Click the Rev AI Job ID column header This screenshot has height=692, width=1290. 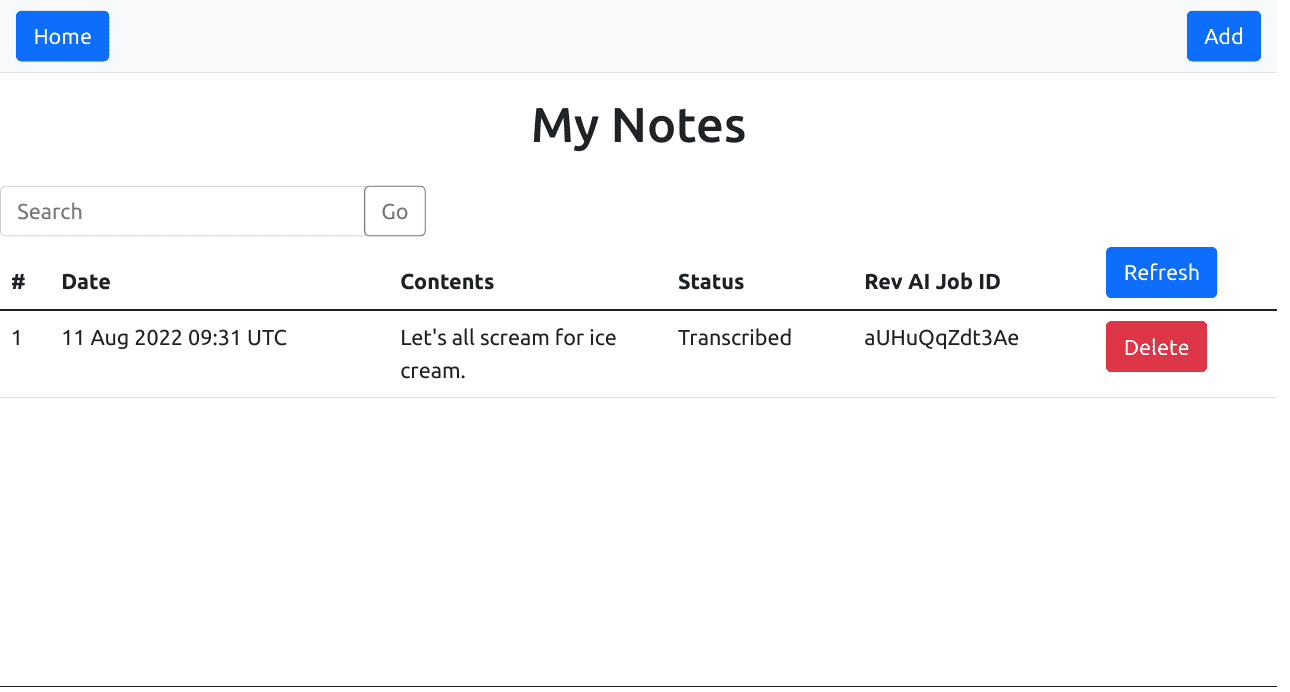(x=932, y=281)
